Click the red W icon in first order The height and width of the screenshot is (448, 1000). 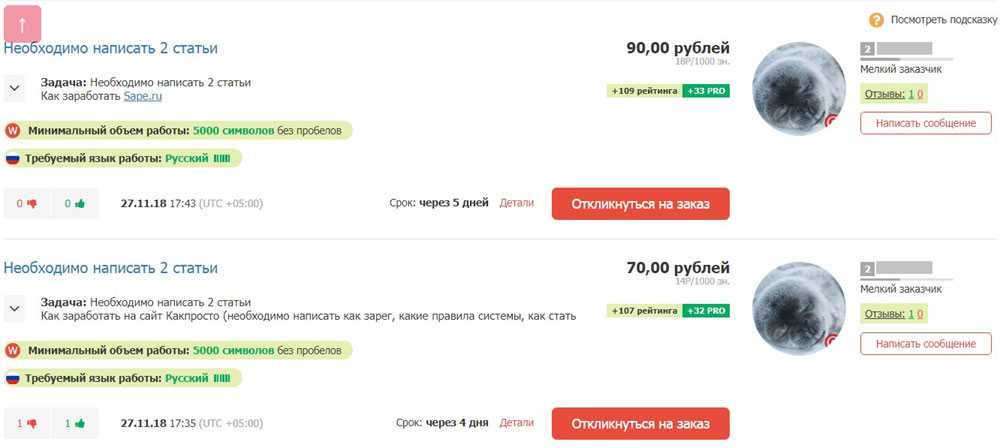point(13,130)
